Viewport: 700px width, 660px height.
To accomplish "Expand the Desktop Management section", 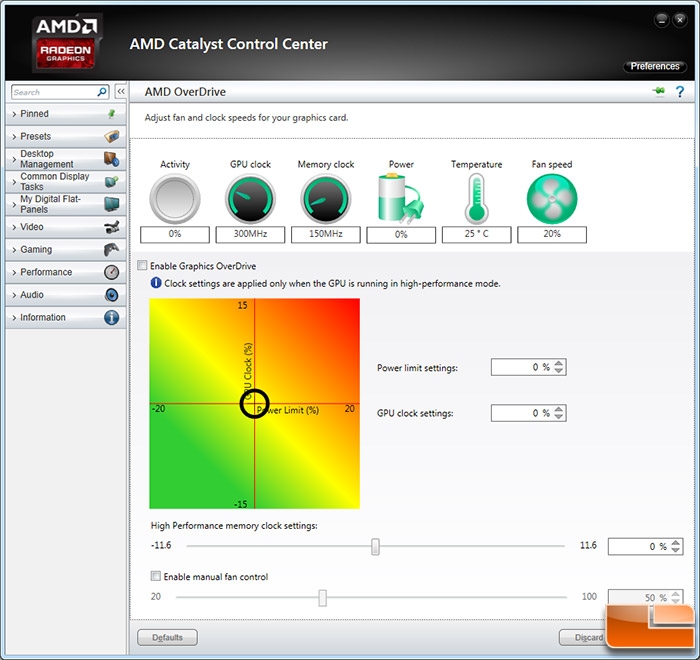I will [x=66, y=159].
